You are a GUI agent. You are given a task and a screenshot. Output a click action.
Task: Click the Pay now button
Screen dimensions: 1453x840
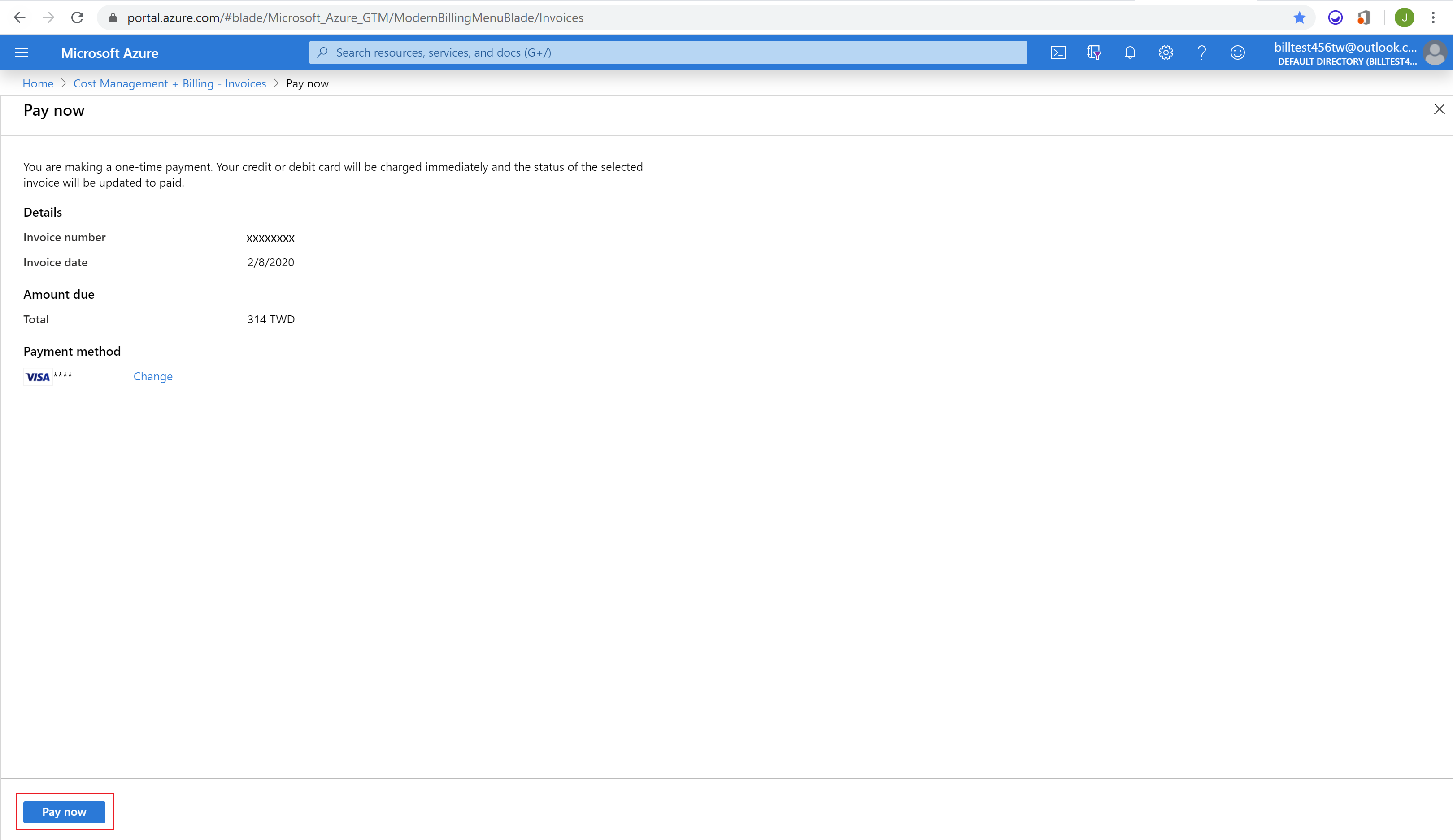pos(65,811)
